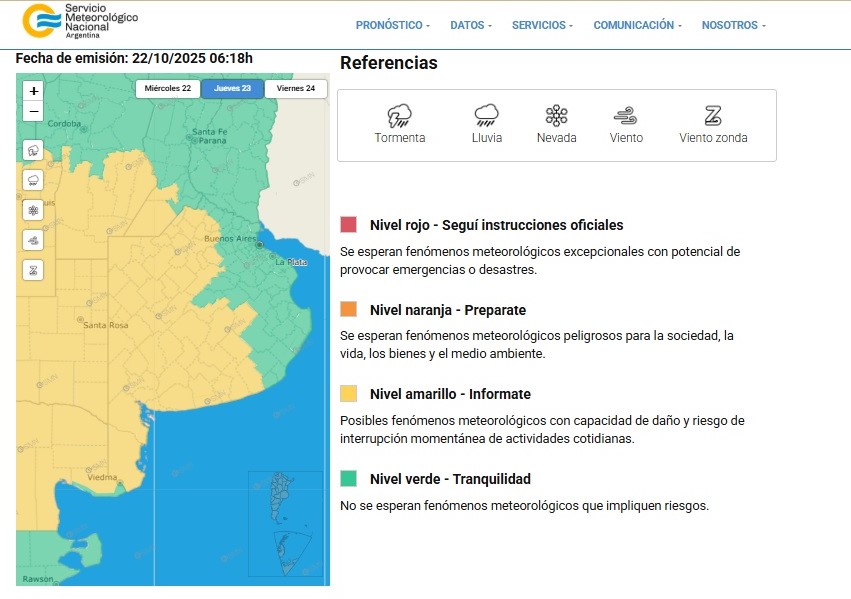Open the SERVICIOS dropdown menu
Screen dimensions: 851x599
click(542, 26)
